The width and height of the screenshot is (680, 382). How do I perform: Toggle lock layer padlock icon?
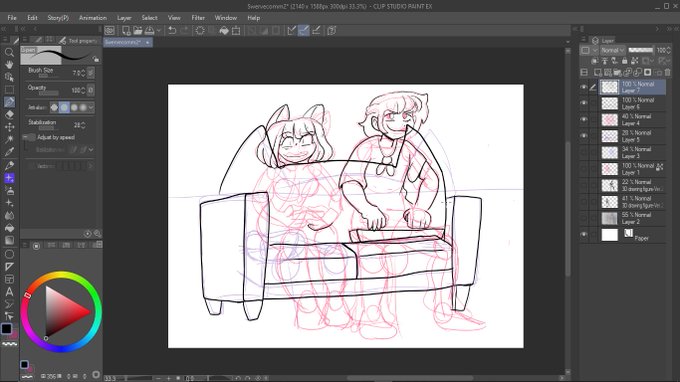pos(625,61)
